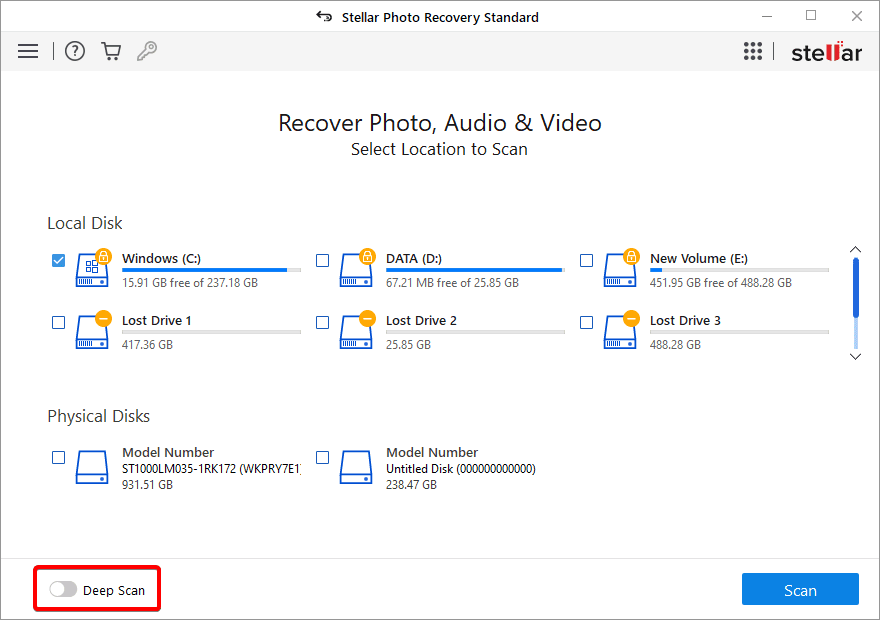Select the Lost Drive 2 label
This screenshot has height=620, width=880.
coord(421,320)
